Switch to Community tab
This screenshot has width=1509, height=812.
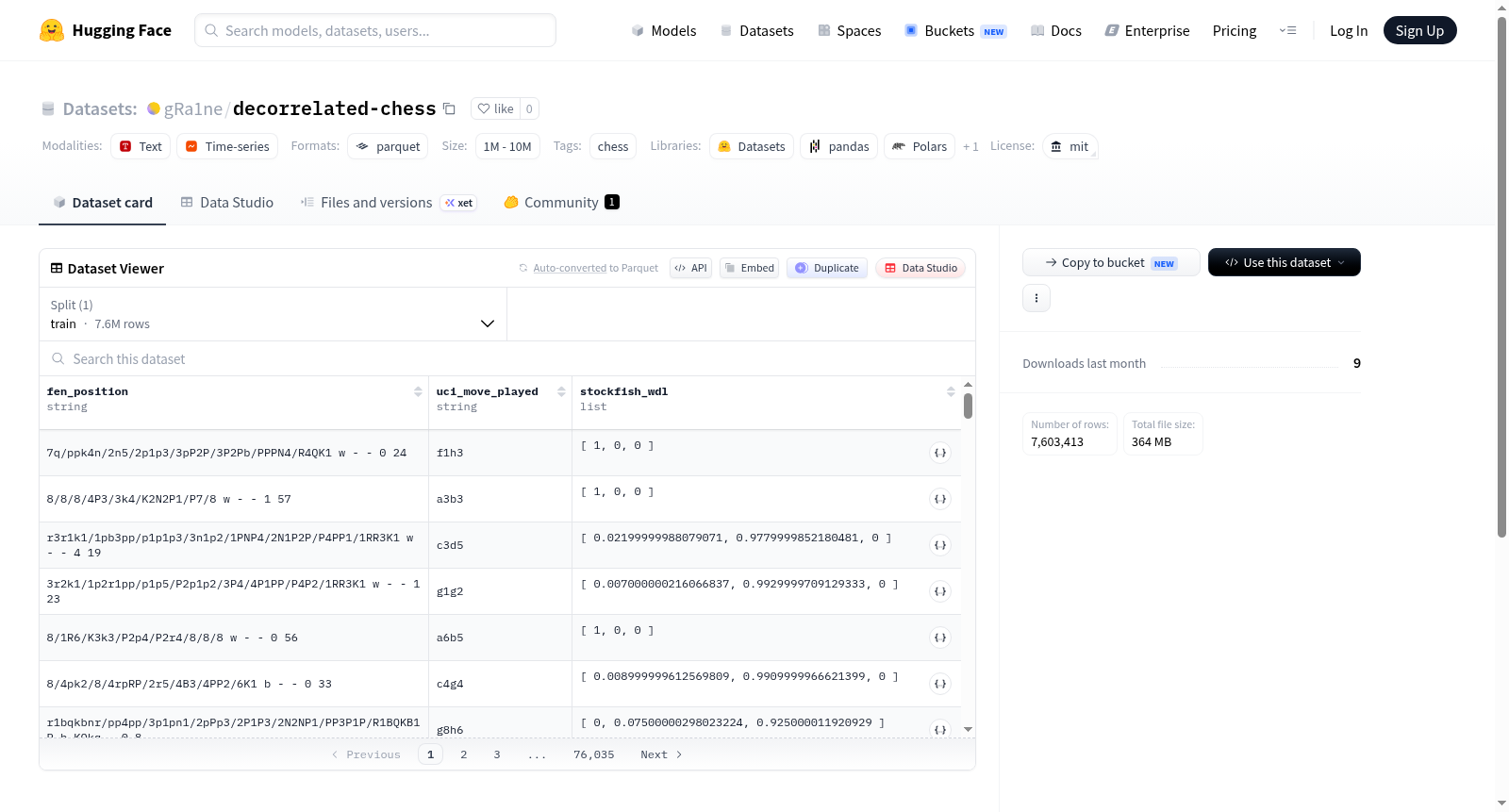[562, 203]
